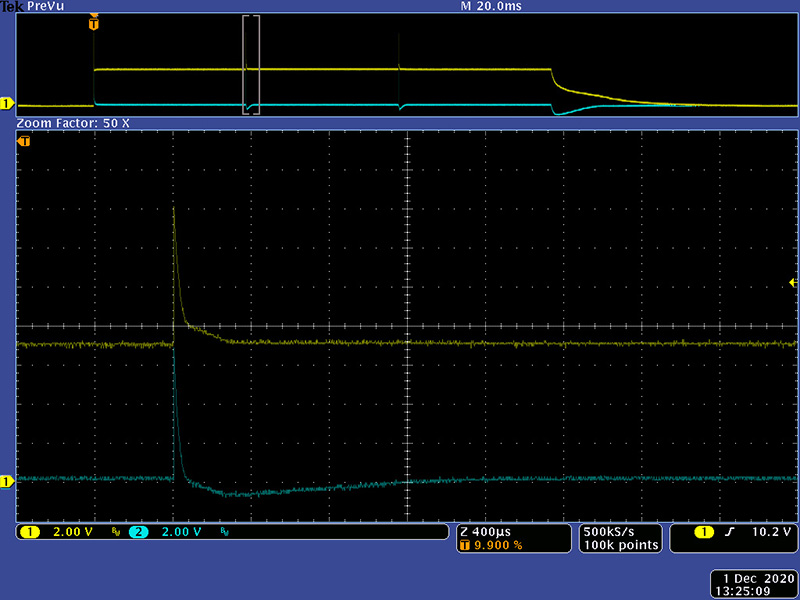The image size is (800, 600).
Task: Click the orange trigger marker in overview
Action: tap(93, 19)
